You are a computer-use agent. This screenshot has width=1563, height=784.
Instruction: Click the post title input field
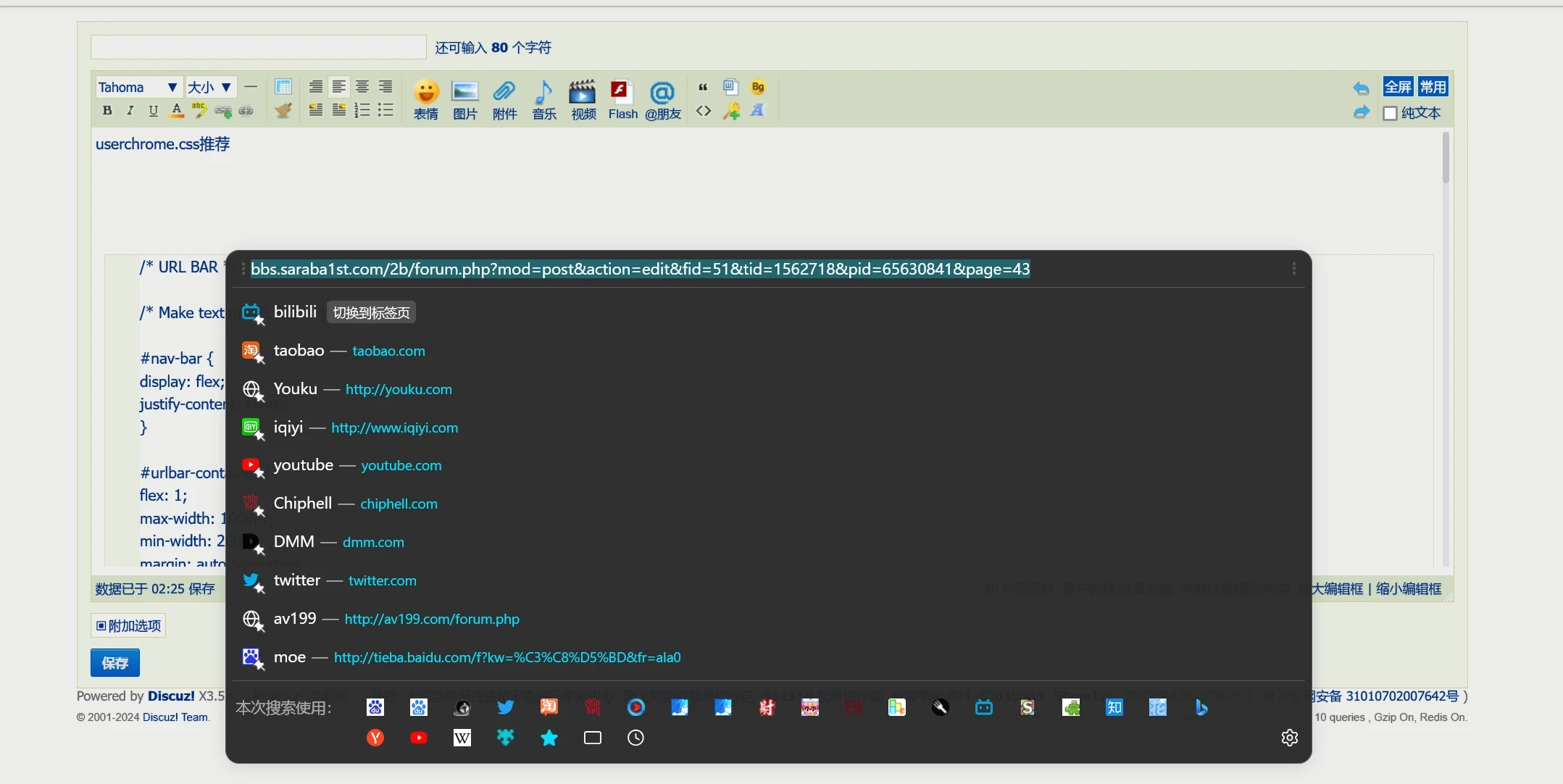(x=258, y=47)
